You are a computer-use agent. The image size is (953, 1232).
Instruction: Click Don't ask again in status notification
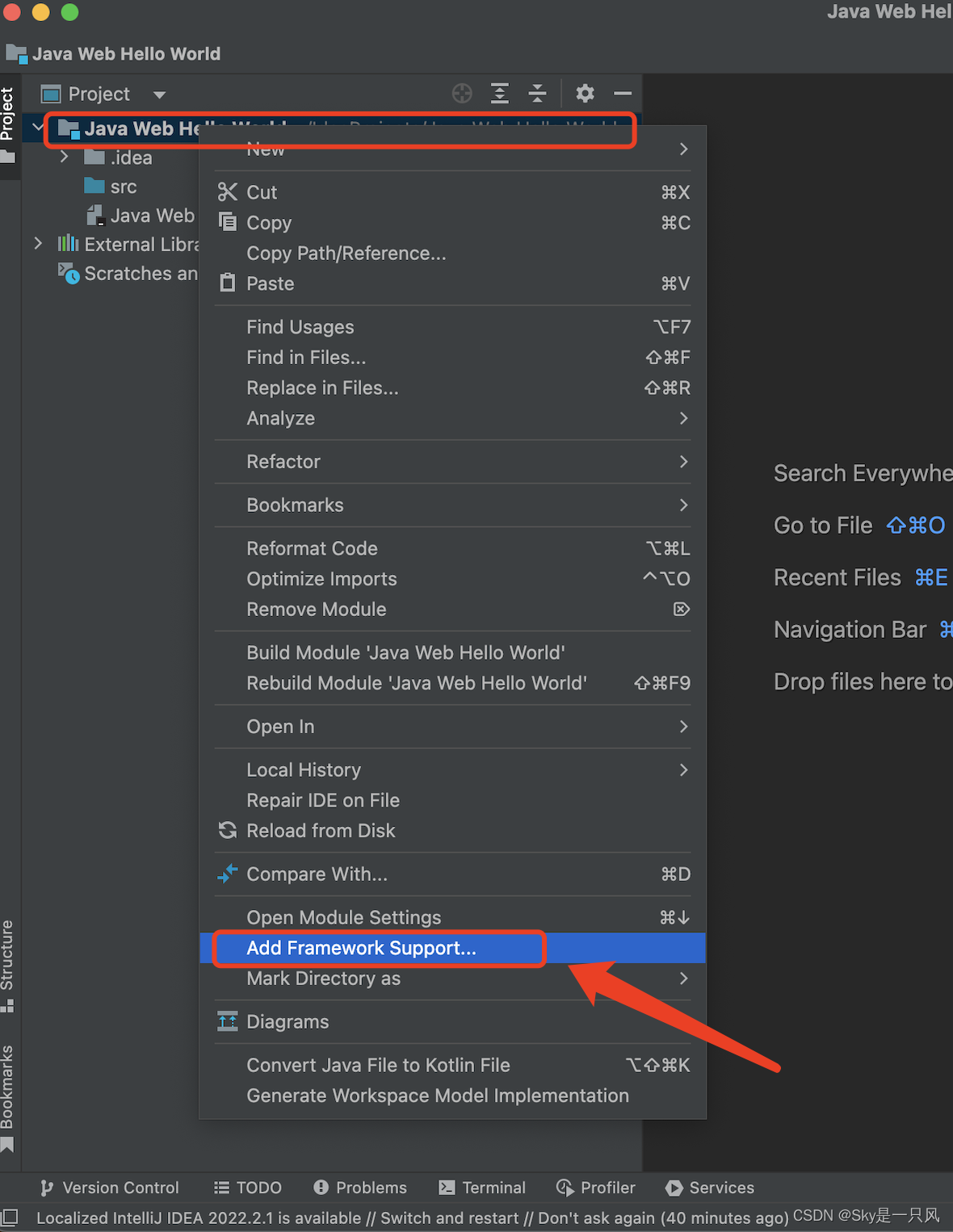tap(596, 1217)
